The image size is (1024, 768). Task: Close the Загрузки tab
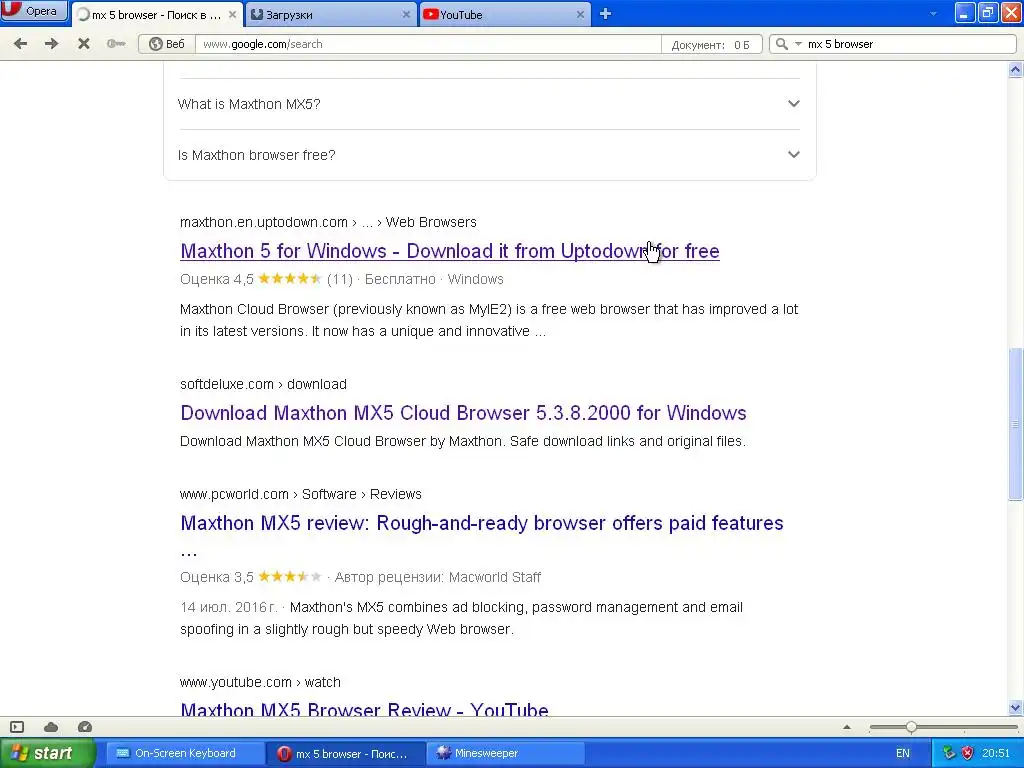point(406,14)
